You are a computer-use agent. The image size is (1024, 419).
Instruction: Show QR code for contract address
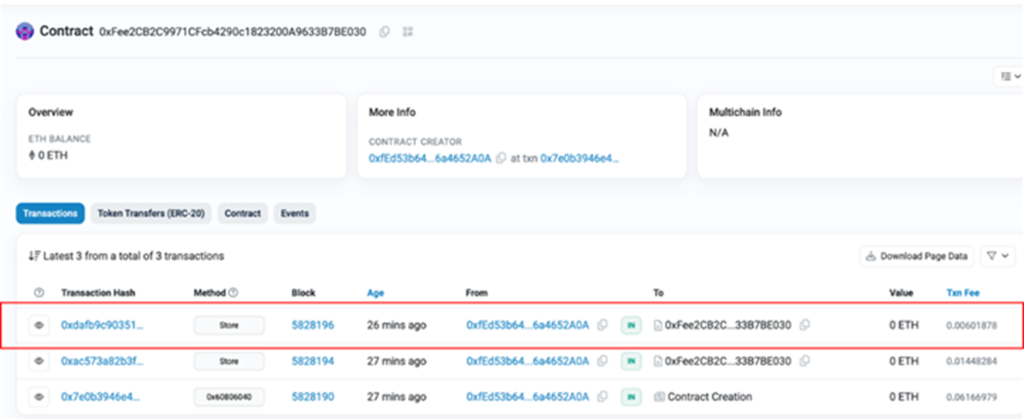coord(408,32)
